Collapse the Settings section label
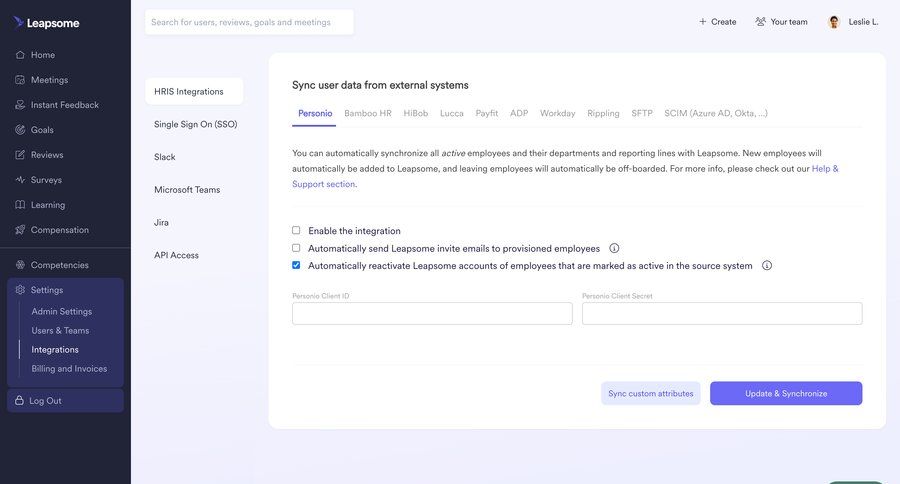 (x=47, y=290)
